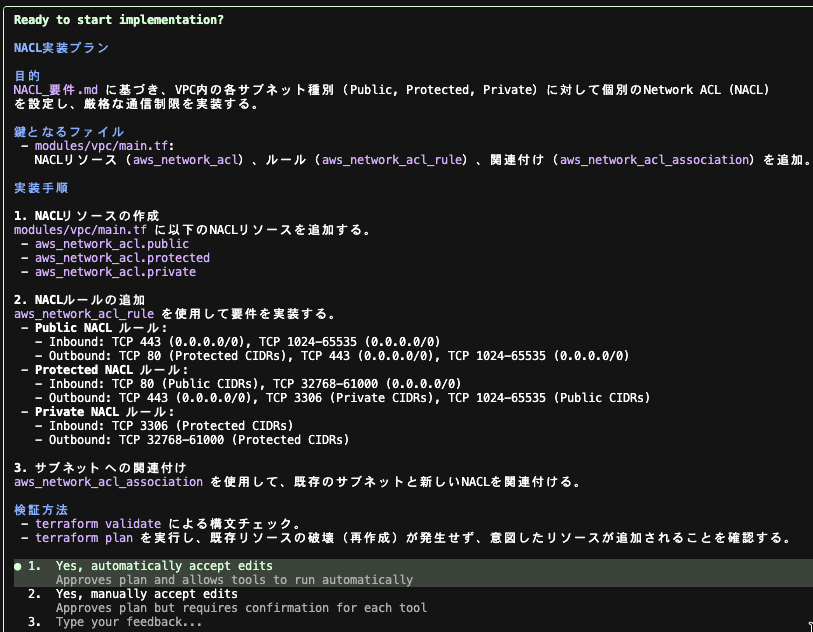This screenshot has height=632, width=813.
Task: Click the '目的' section heading
Action: pyautogui.click(x=27, y=76)
